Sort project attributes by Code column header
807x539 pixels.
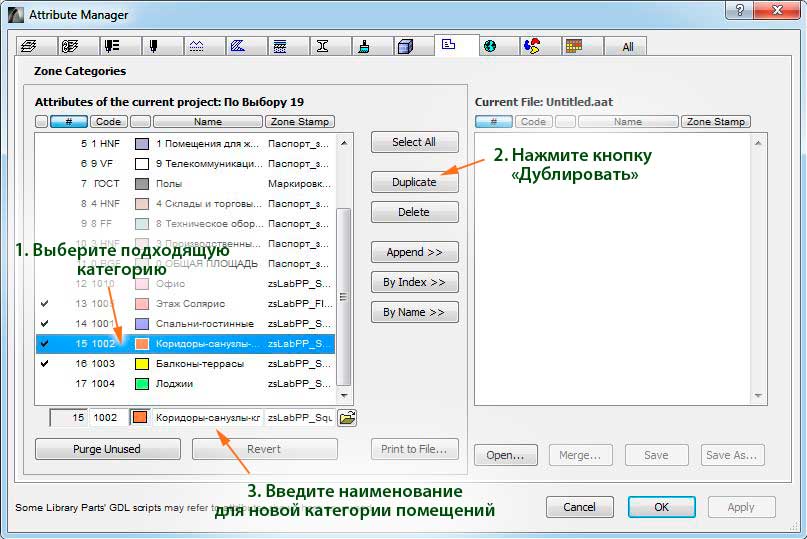click(109, 121)
